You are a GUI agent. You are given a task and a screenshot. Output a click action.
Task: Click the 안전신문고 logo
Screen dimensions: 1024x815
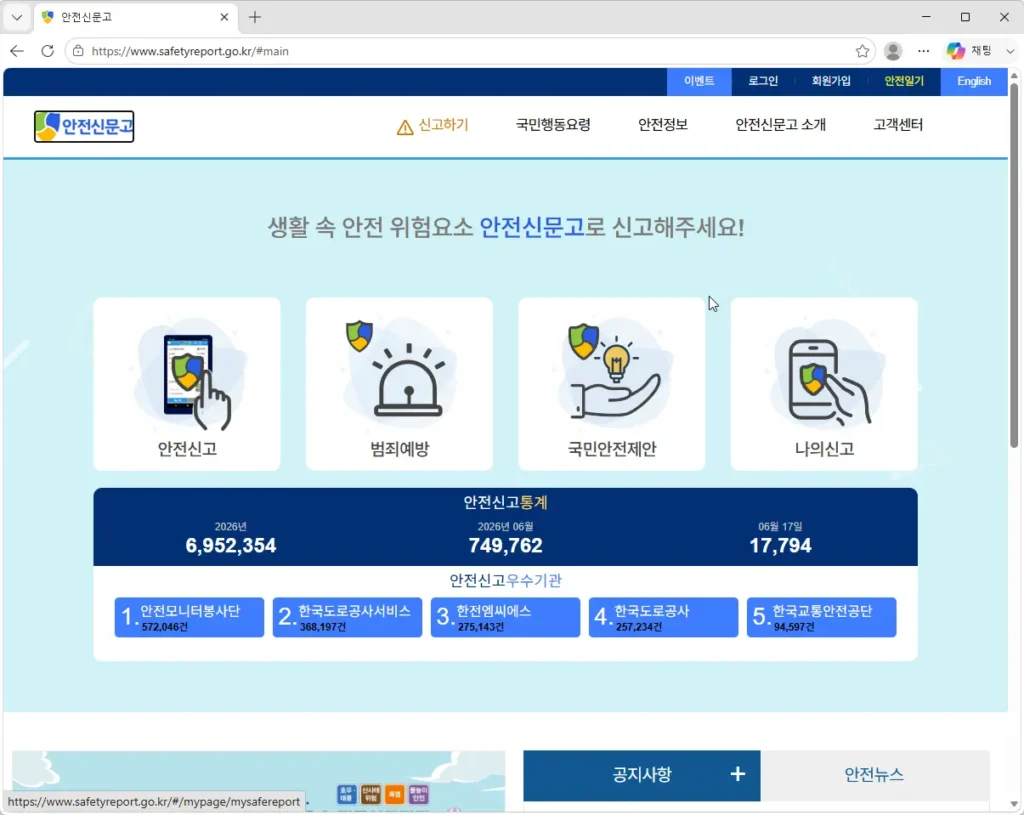[84, 126]
